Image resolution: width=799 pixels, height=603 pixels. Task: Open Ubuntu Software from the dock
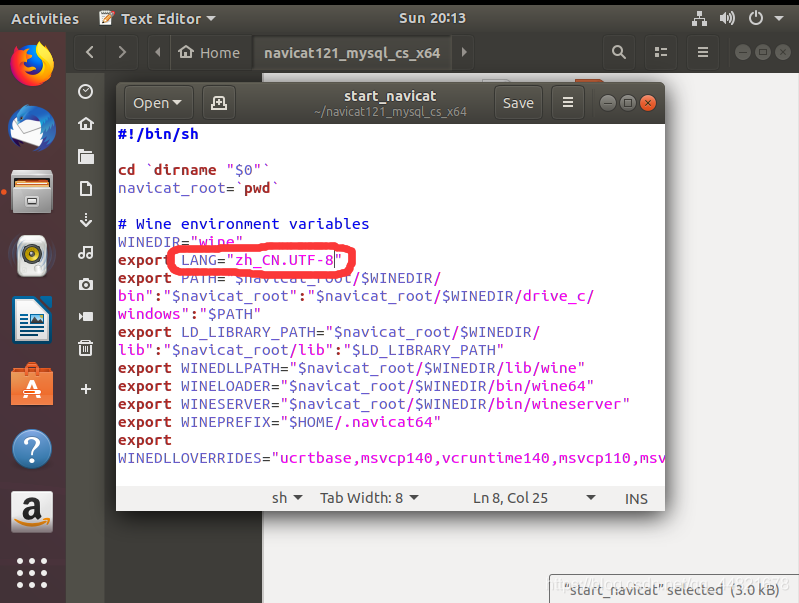(32, 384)
